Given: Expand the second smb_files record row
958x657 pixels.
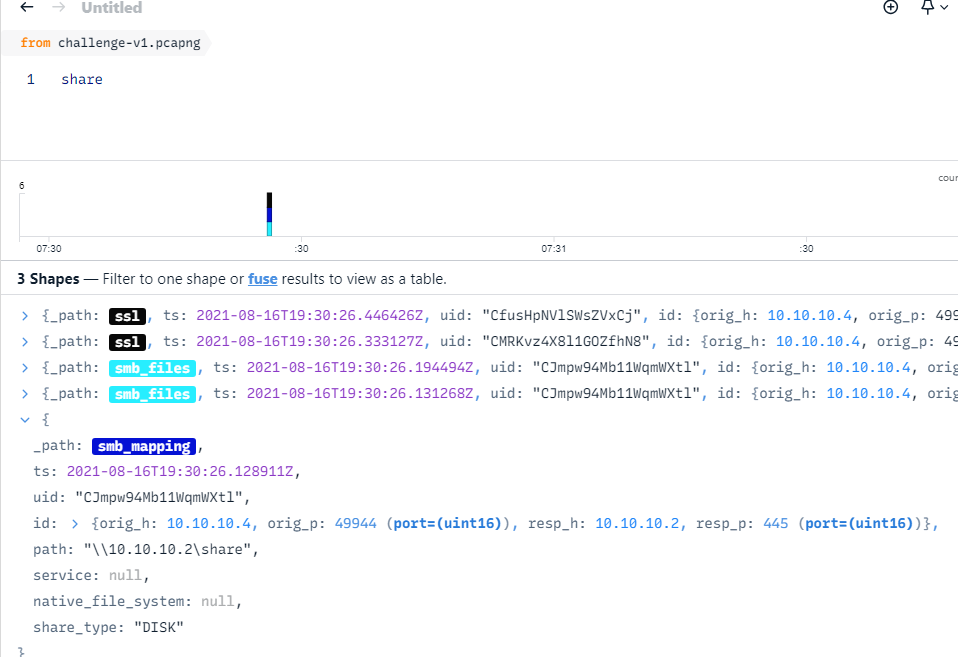Looking at the screenshot, I should point(25,394).
